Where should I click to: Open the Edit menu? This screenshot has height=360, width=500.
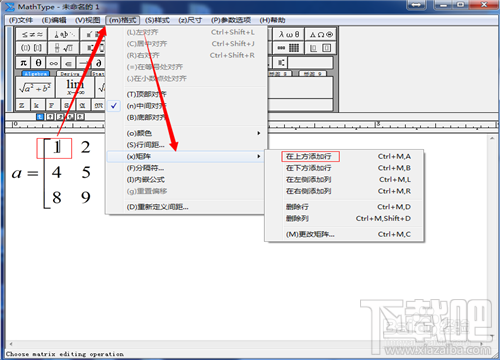(x=54, y=20)
